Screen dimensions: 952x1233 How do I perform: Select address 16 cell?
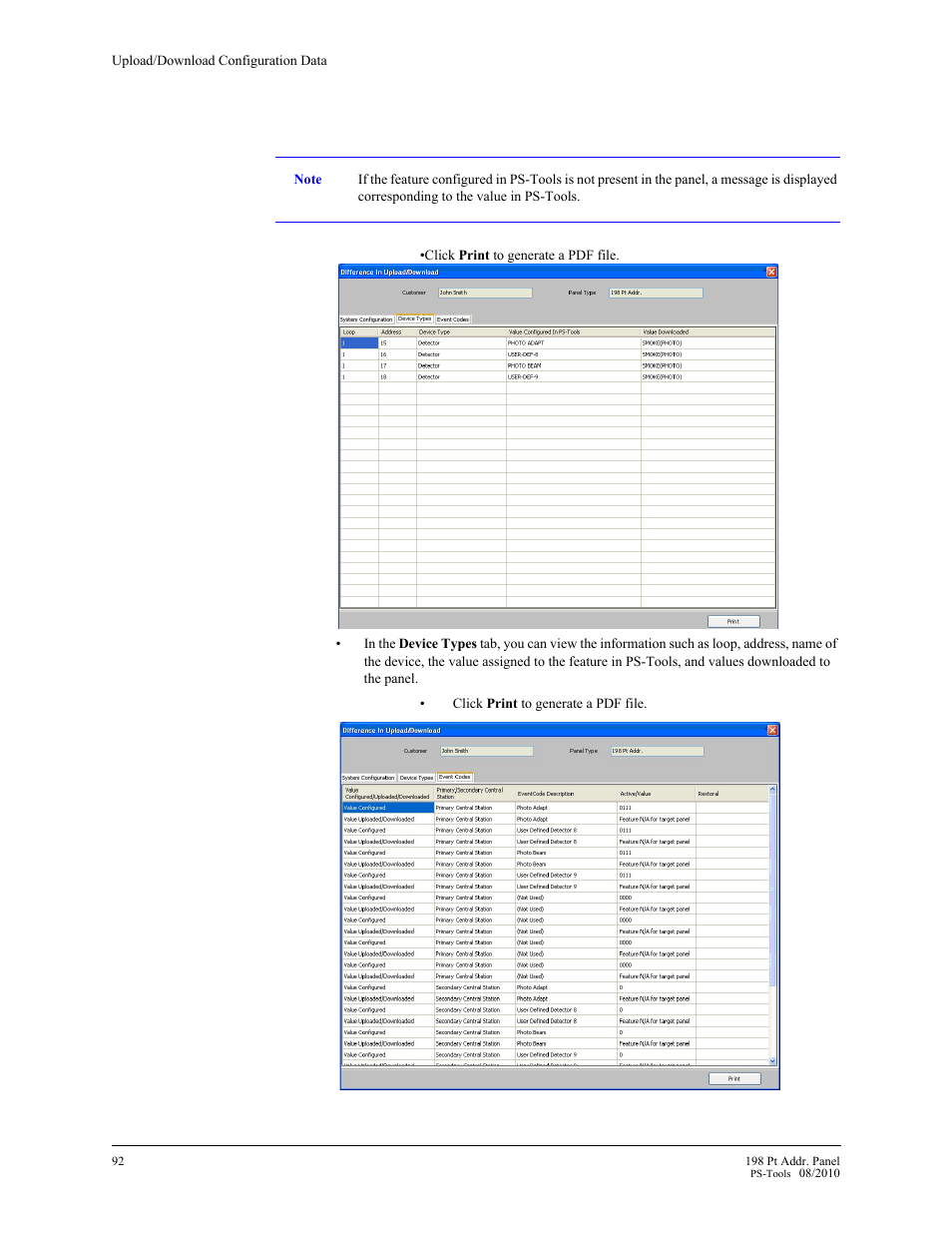click(397, 354)
